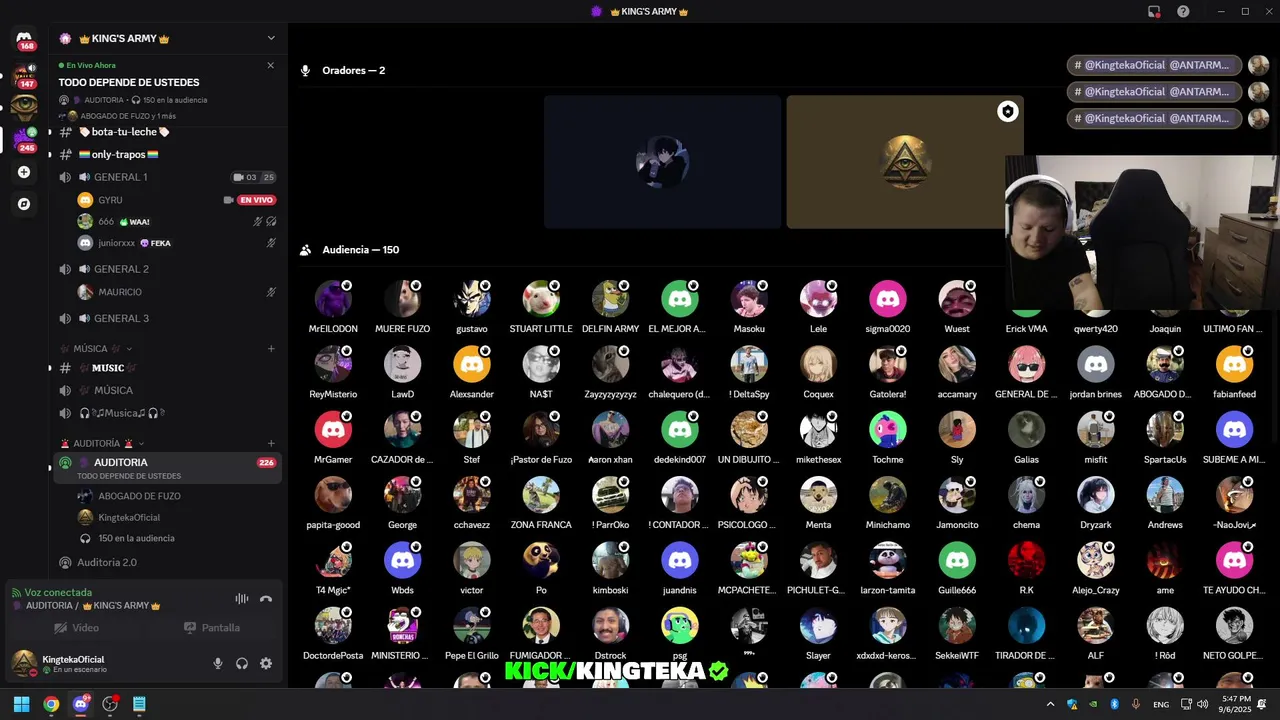Click the Bluetooth tray icon

pos(1115,704)
